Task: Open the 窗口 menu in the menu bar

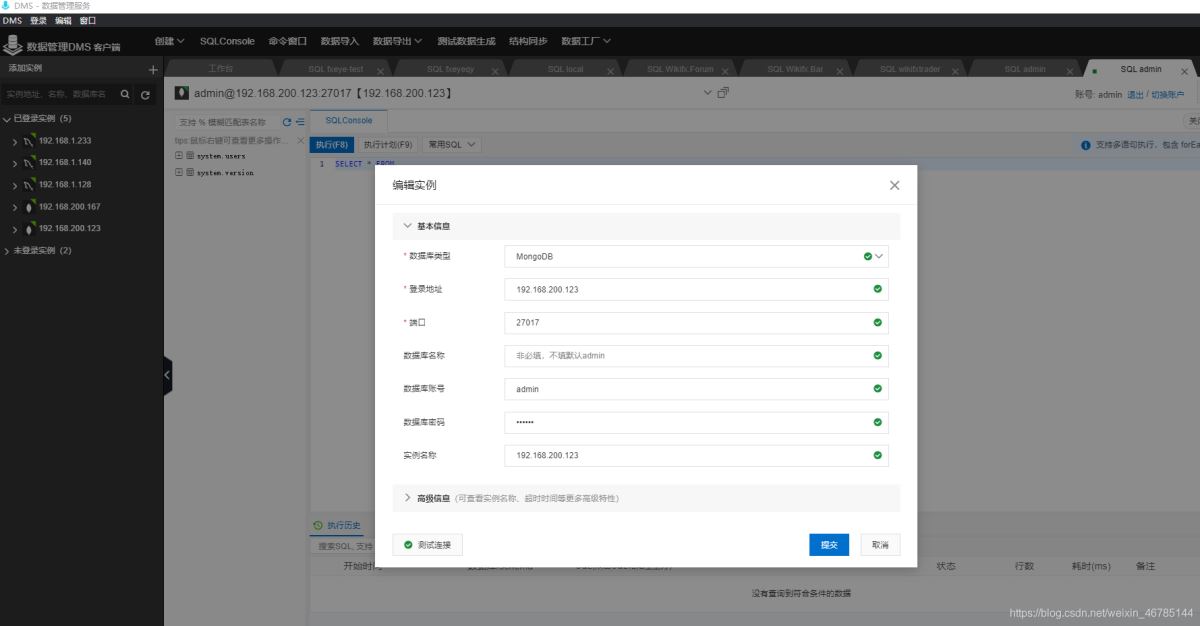Action: [88, 20]
